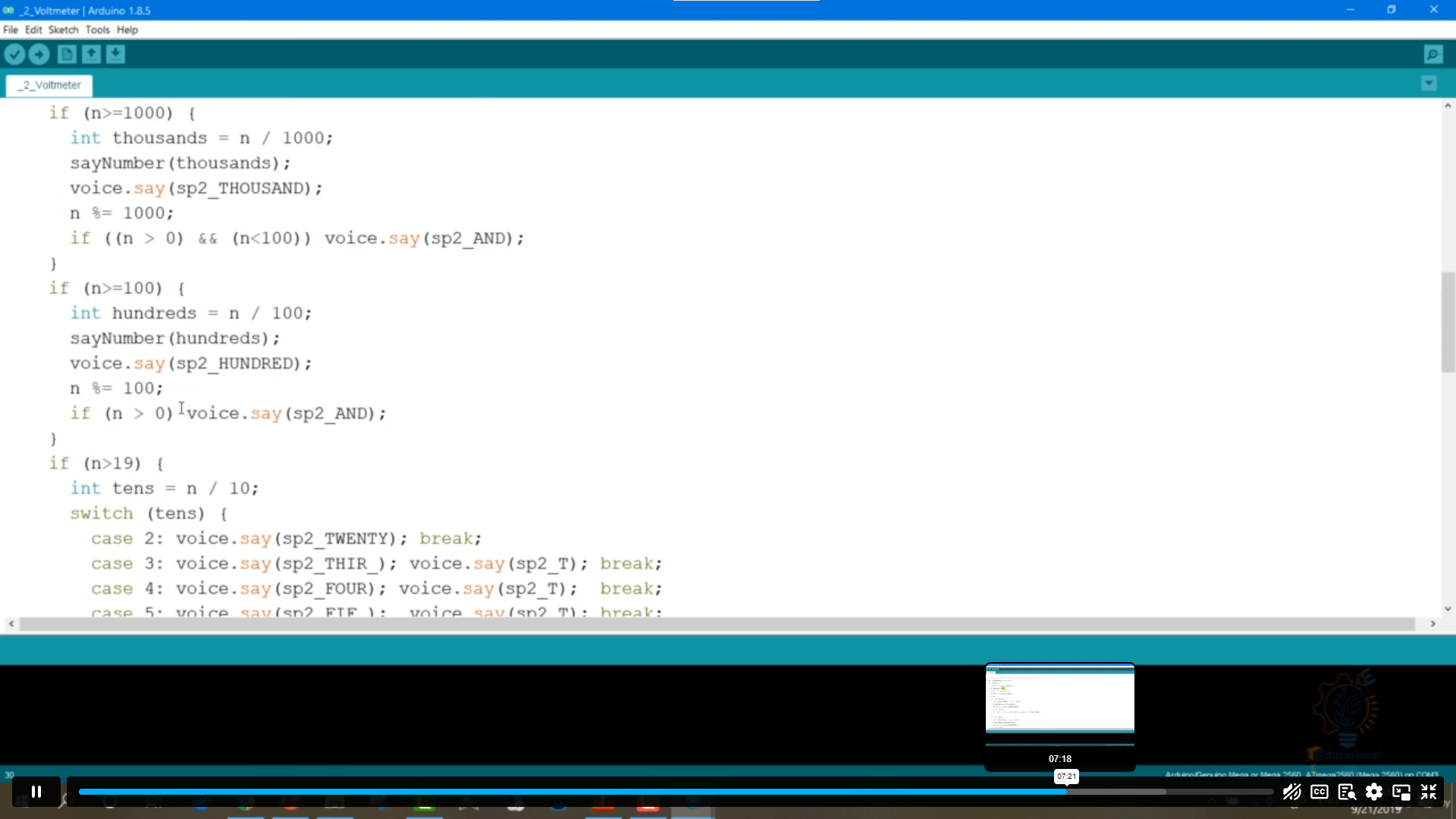
Task: Click the pause button on video player
Action: tap(36, 792)
